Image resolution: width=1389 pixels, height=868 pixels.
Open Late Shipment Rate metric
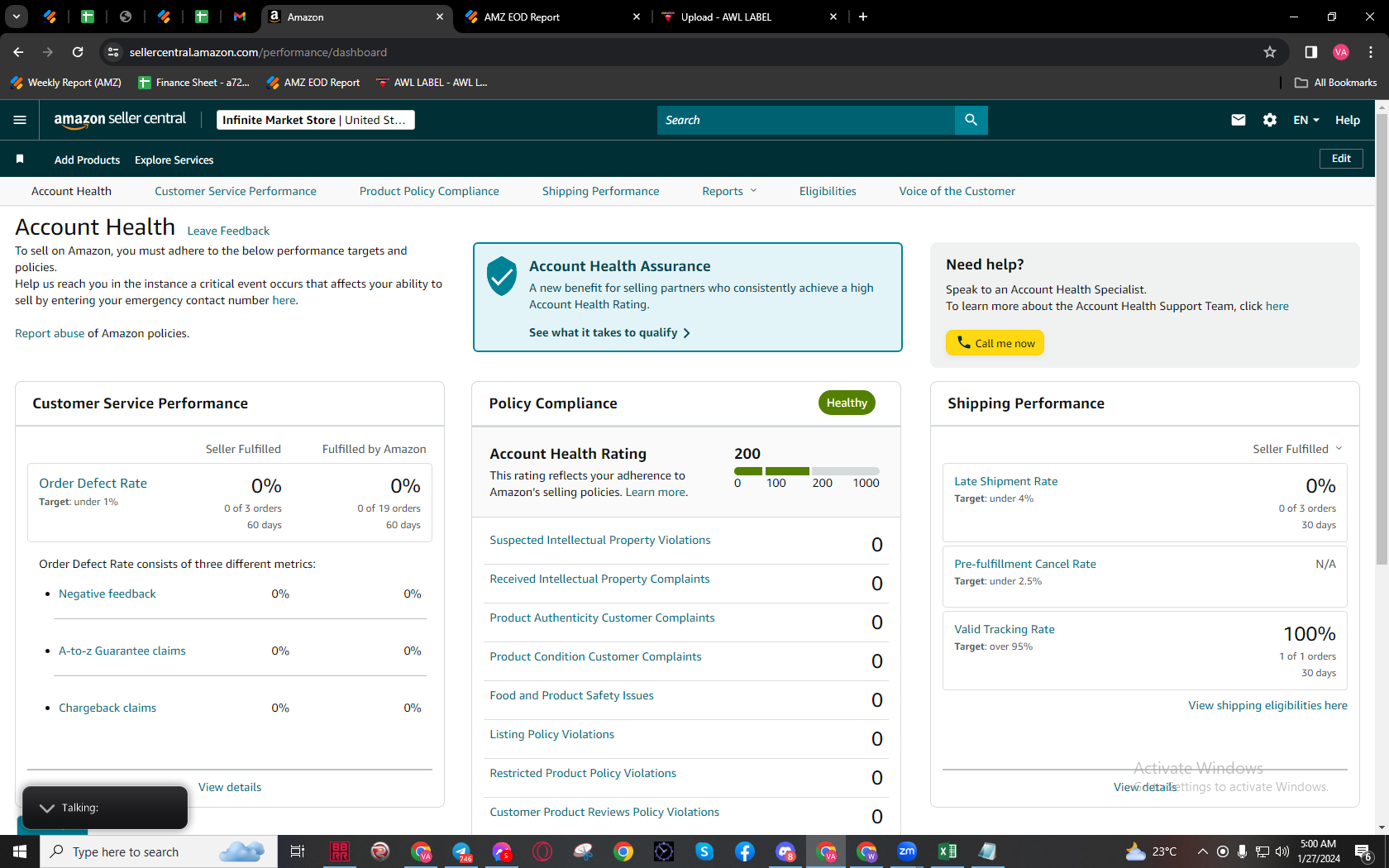(x=1006, y=481)
